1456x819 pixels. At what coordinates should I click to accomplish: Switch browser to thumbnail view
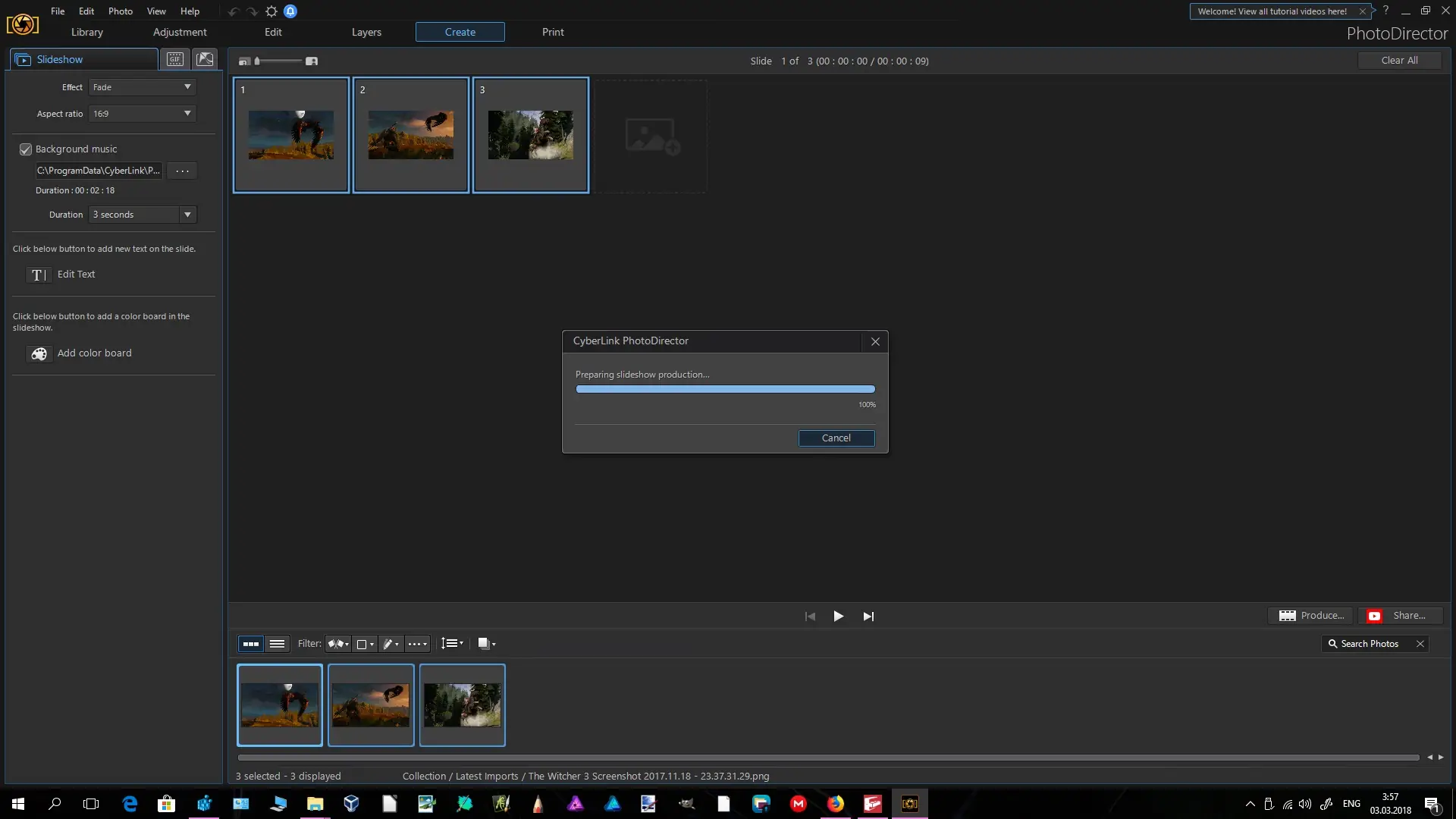click(250, 644)
